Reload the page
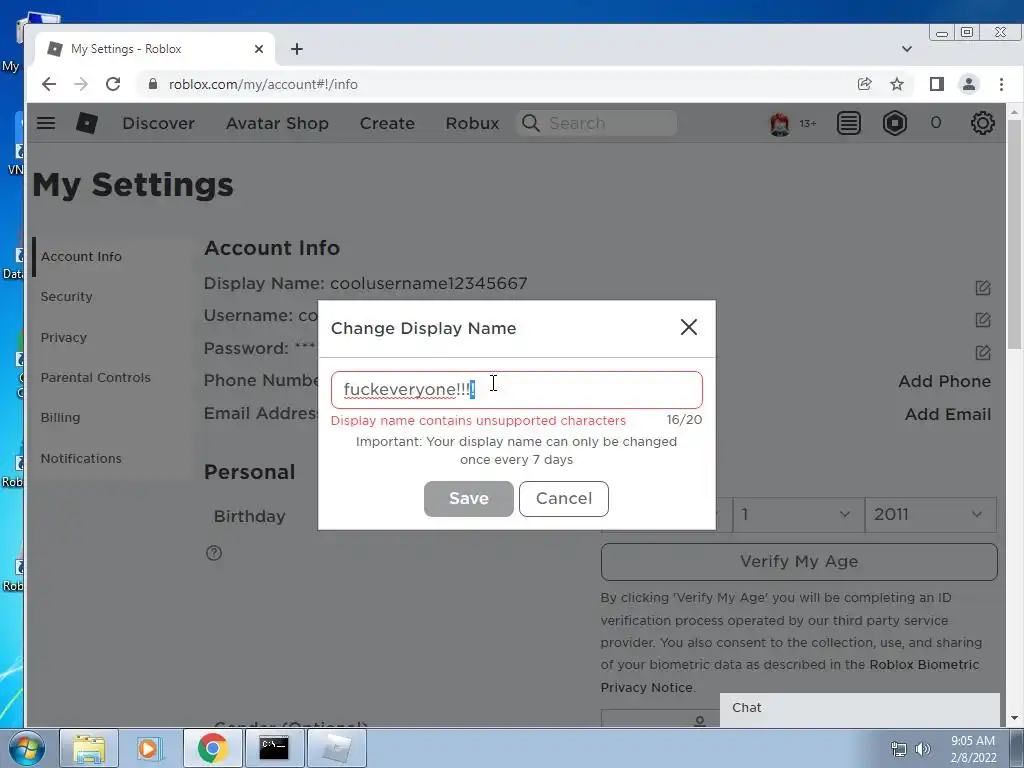 tap(113, 84)
